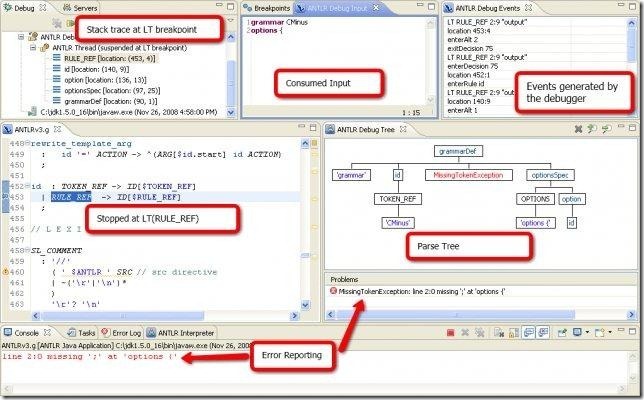Viewport: 644px width, 400px height.
Task: Click the zoom out icon in Debug Tree toolbar
Action: [x=606, y=129]
